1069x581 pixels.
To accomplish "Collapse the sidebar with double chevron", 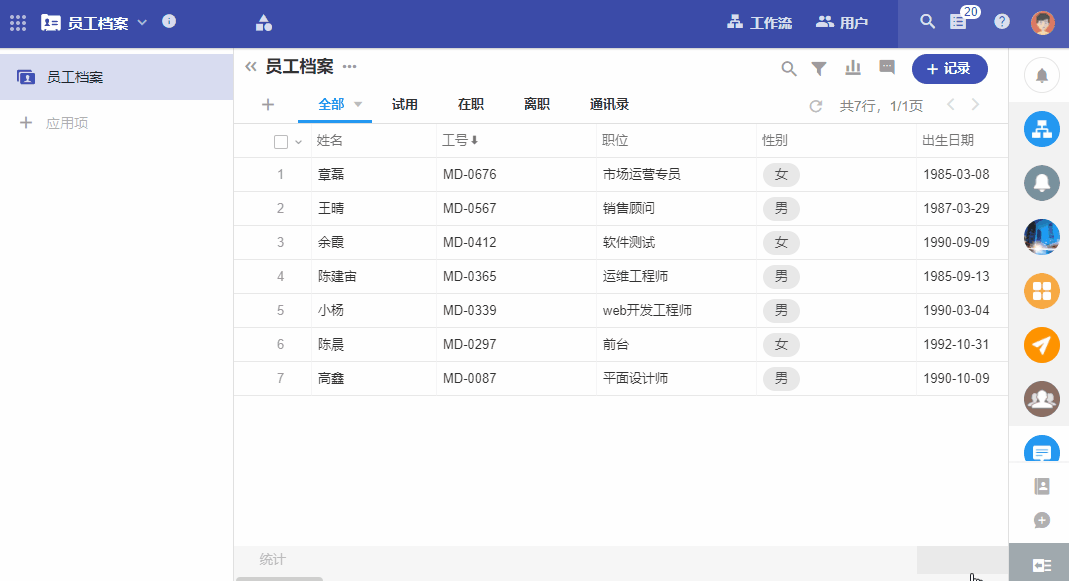I will (251, 67).
